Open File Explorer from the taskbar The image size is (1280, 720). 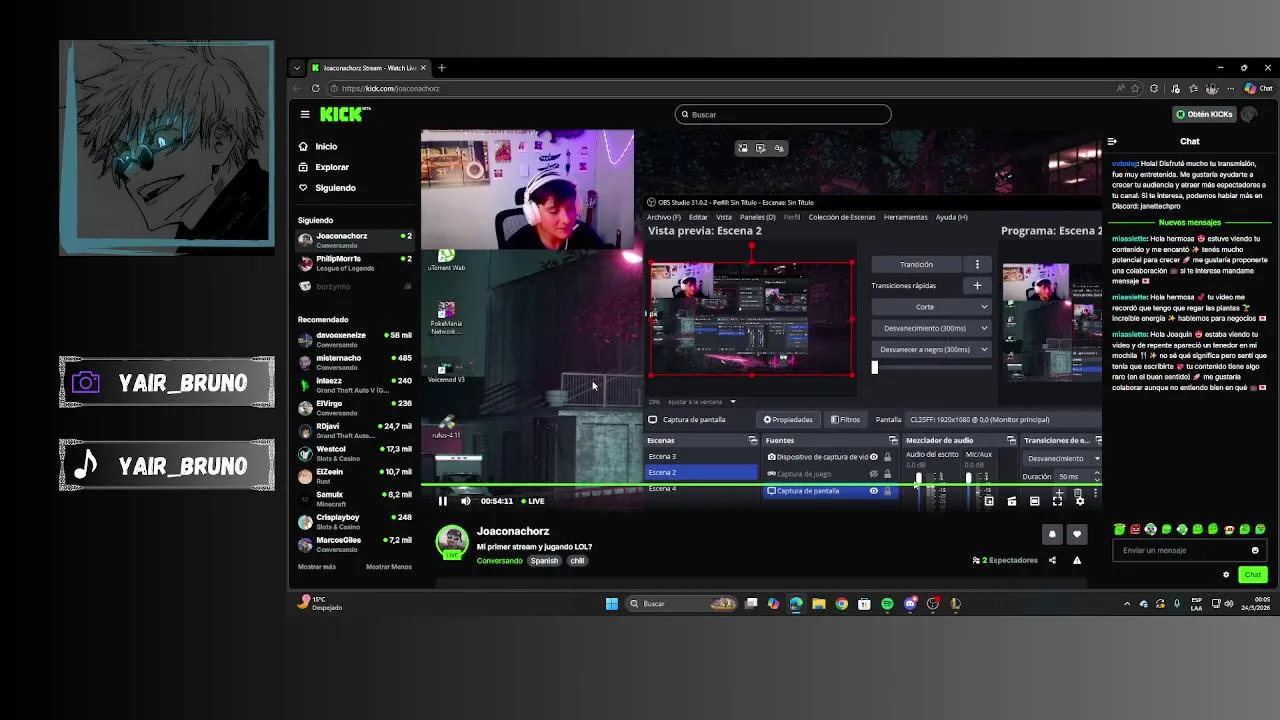coord(818,603)
